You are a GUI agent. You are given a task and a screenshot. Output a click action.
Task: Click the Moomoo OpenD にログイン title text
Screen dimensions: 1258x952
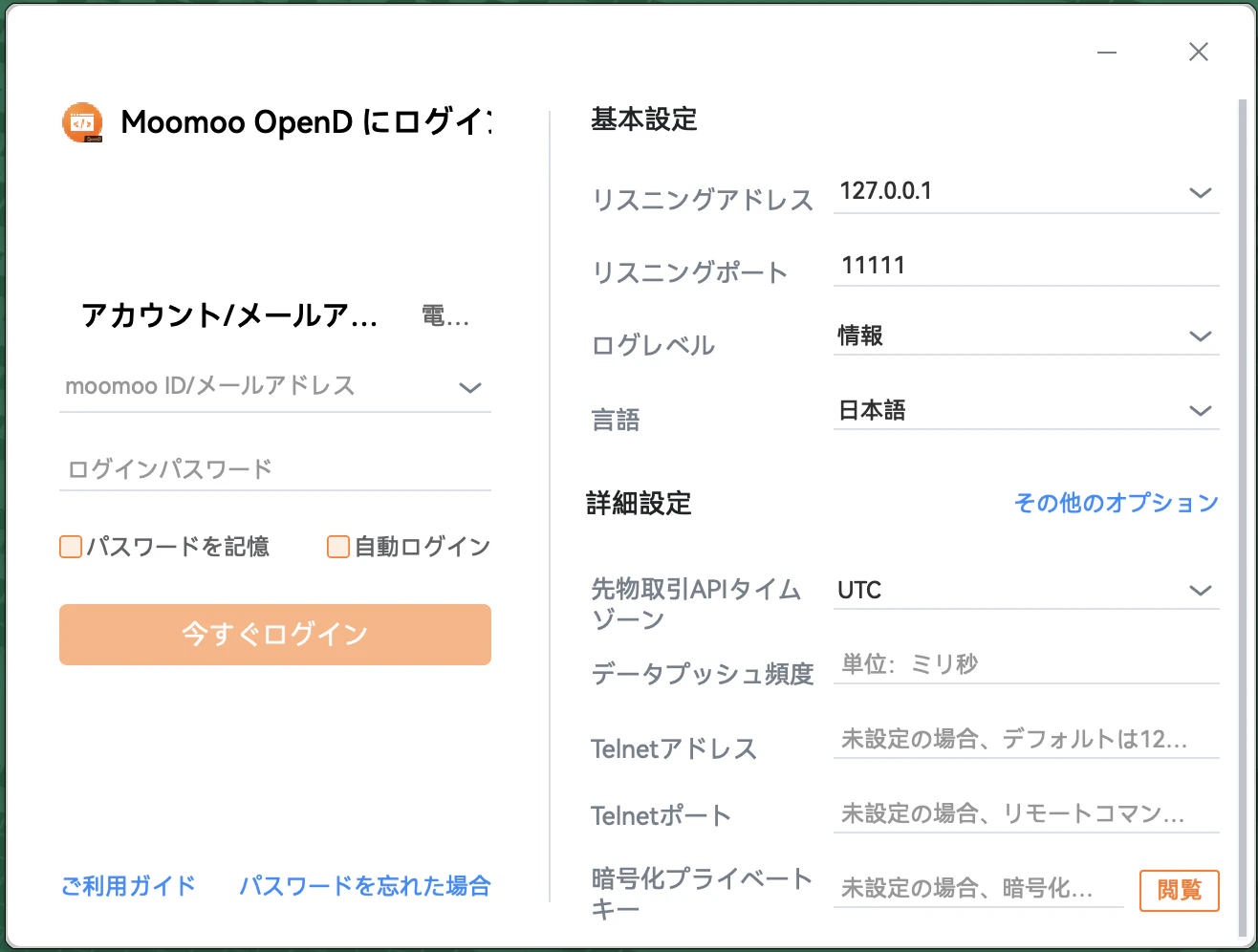coord(306,122)
